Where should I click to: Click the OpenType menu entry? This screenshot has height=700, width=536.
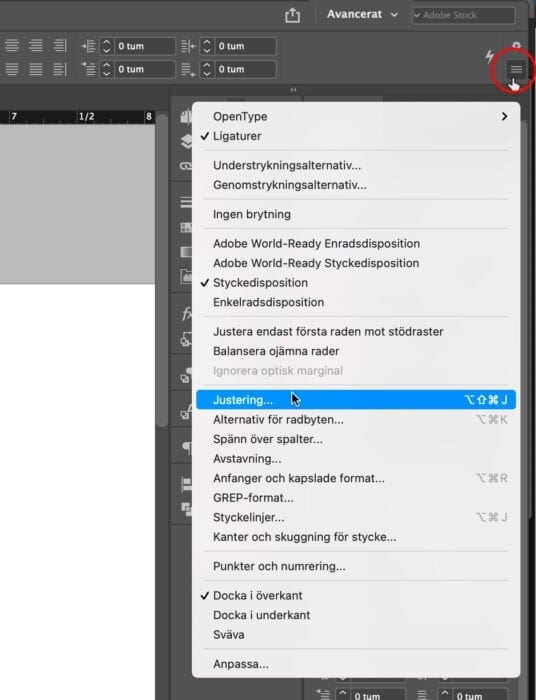356,117
